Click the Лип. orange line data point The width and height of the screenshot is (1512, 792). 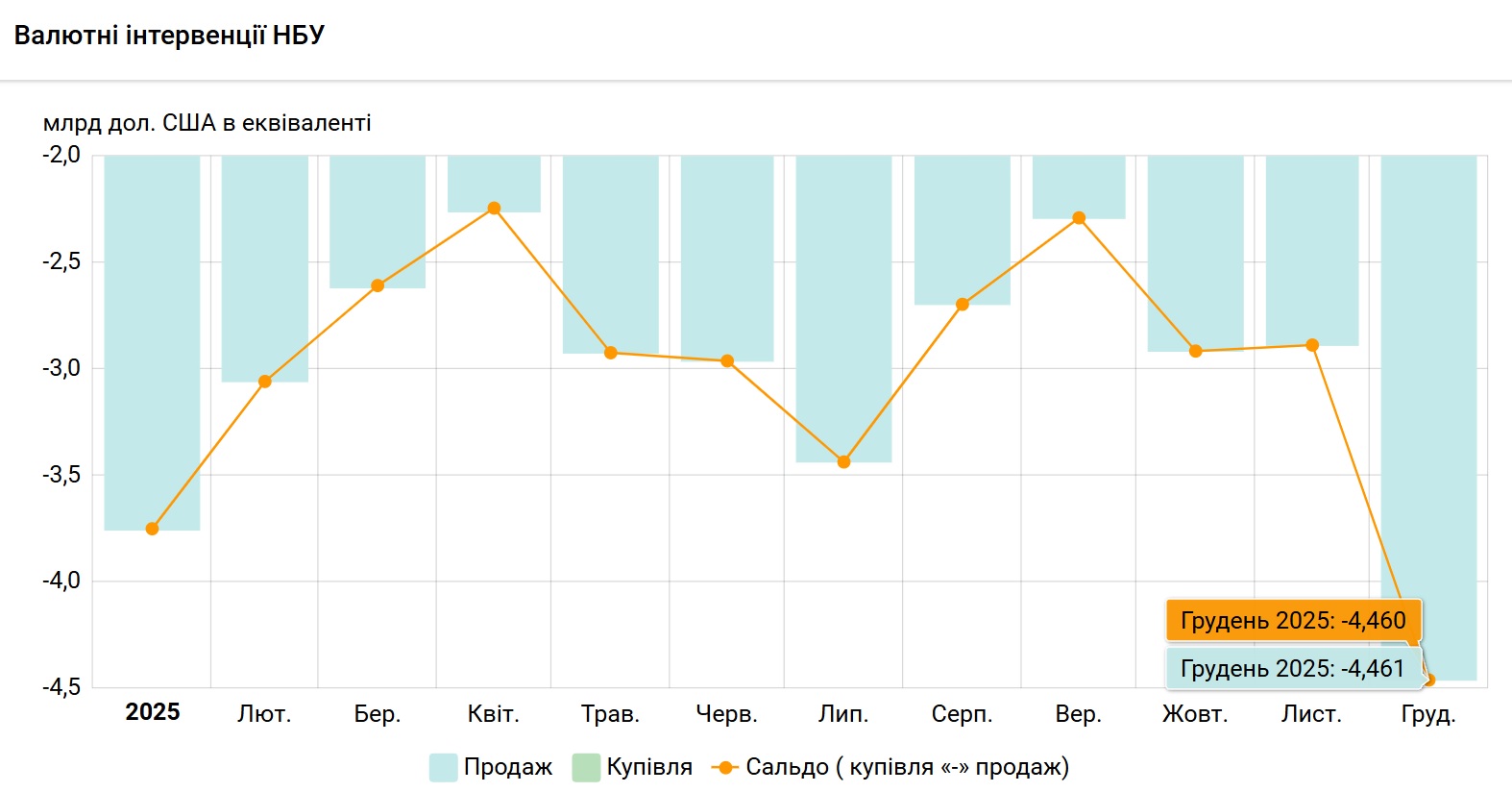tap(843, 462)
